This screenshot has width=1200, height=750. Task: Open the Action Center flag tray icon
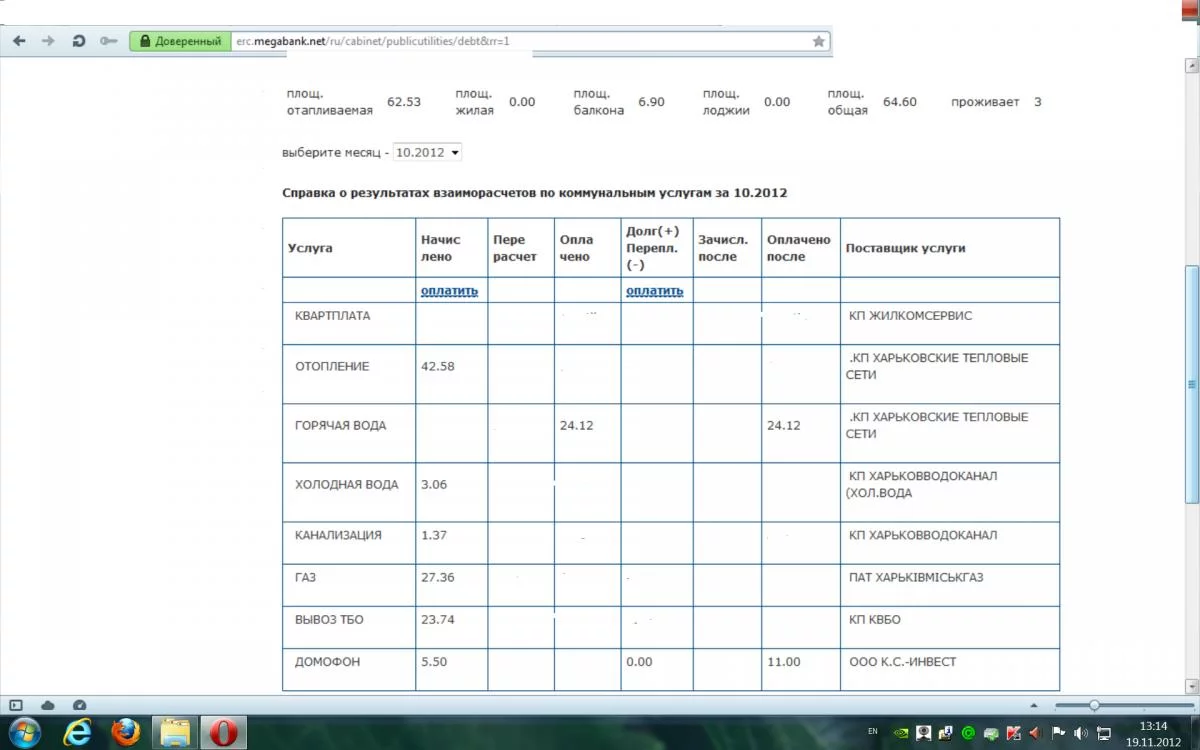click(x=1058, y=733)
